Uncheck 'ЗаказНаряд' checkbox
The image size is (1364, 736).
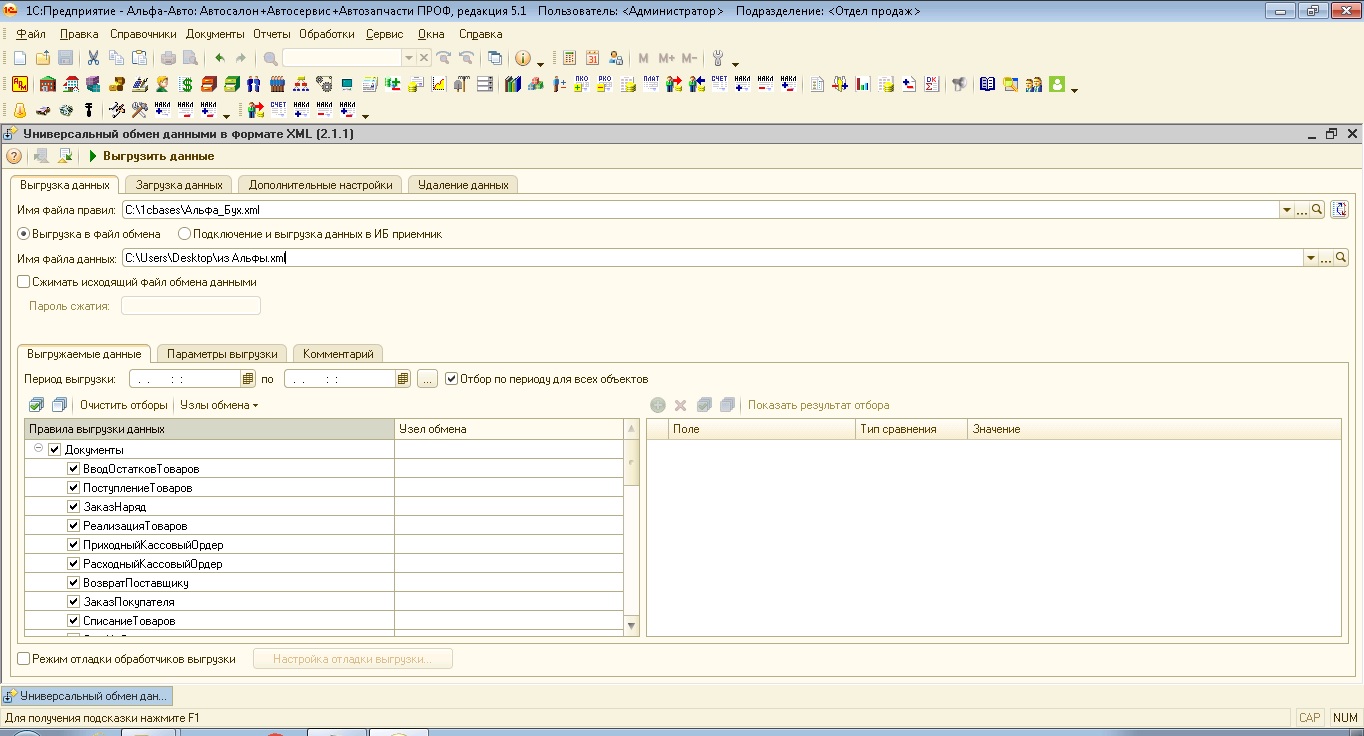tap(73, 507)
